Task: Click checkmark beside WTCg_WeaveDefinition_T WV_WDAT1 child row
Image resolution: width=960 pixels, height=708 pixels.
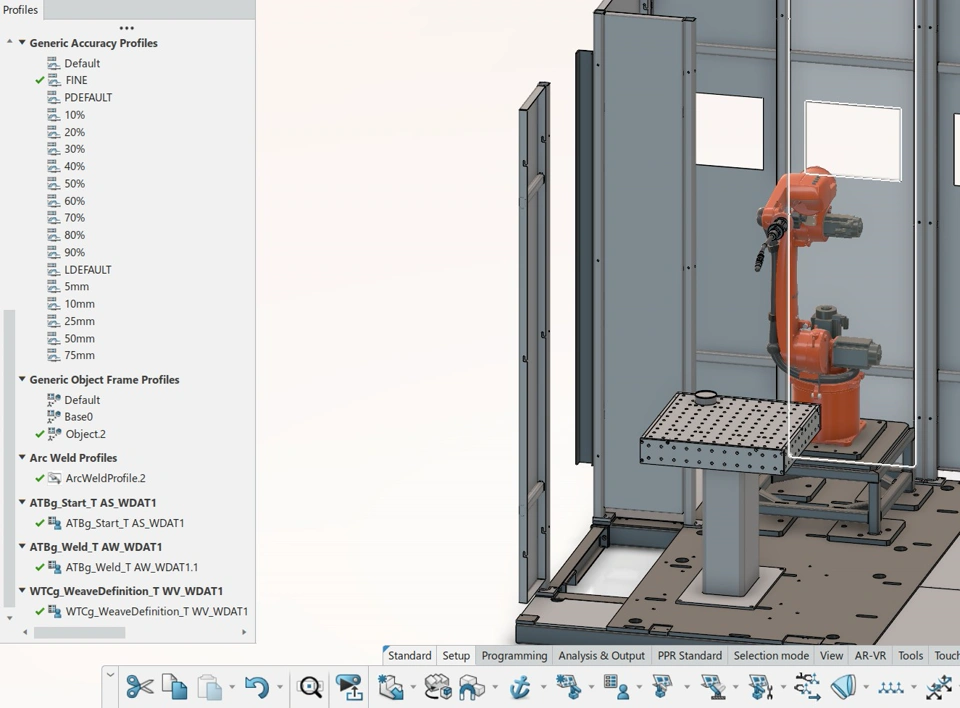Action: pos(40,611)
